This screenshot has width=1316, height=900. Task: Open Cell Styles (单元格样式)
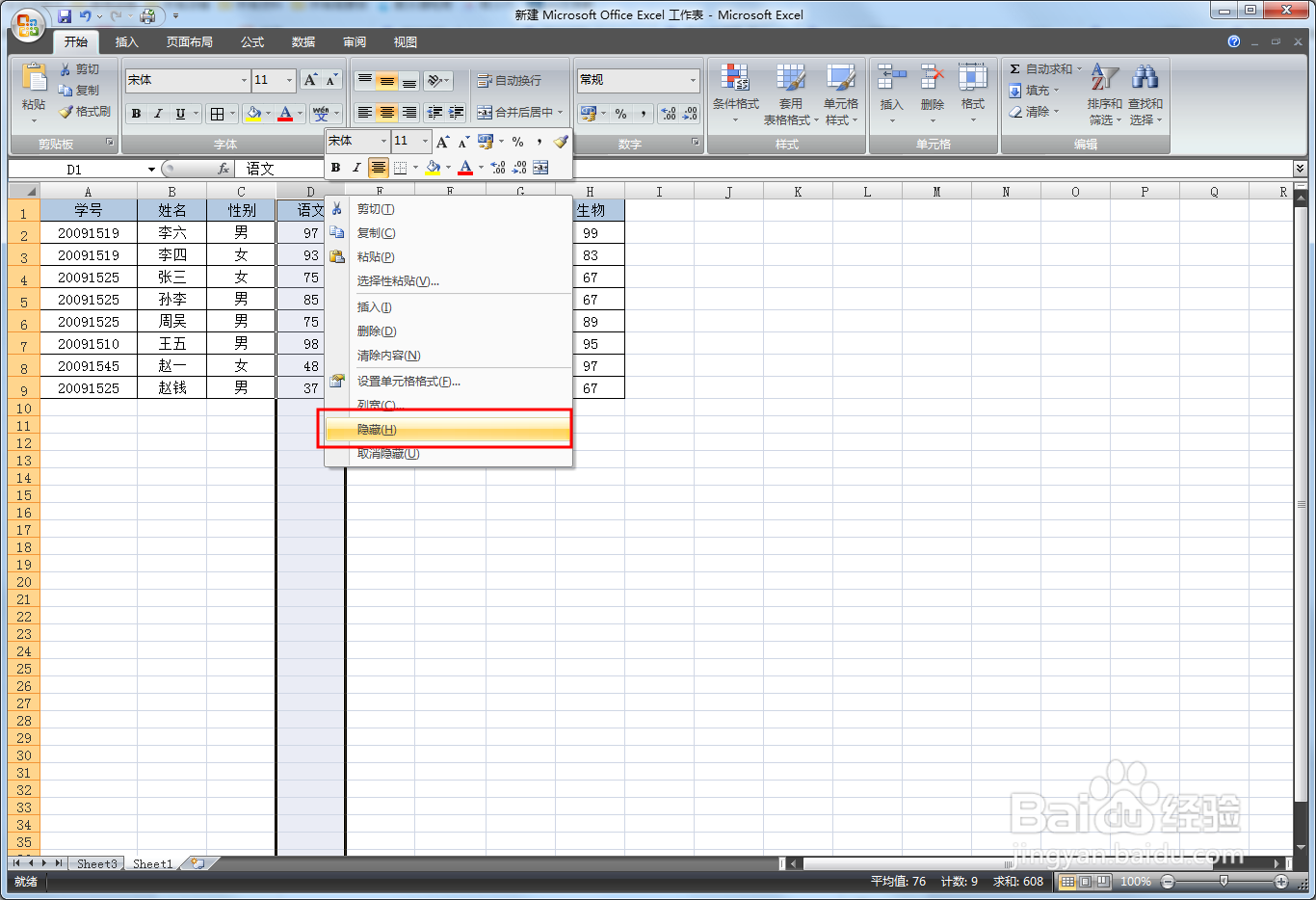pos(840,94)
